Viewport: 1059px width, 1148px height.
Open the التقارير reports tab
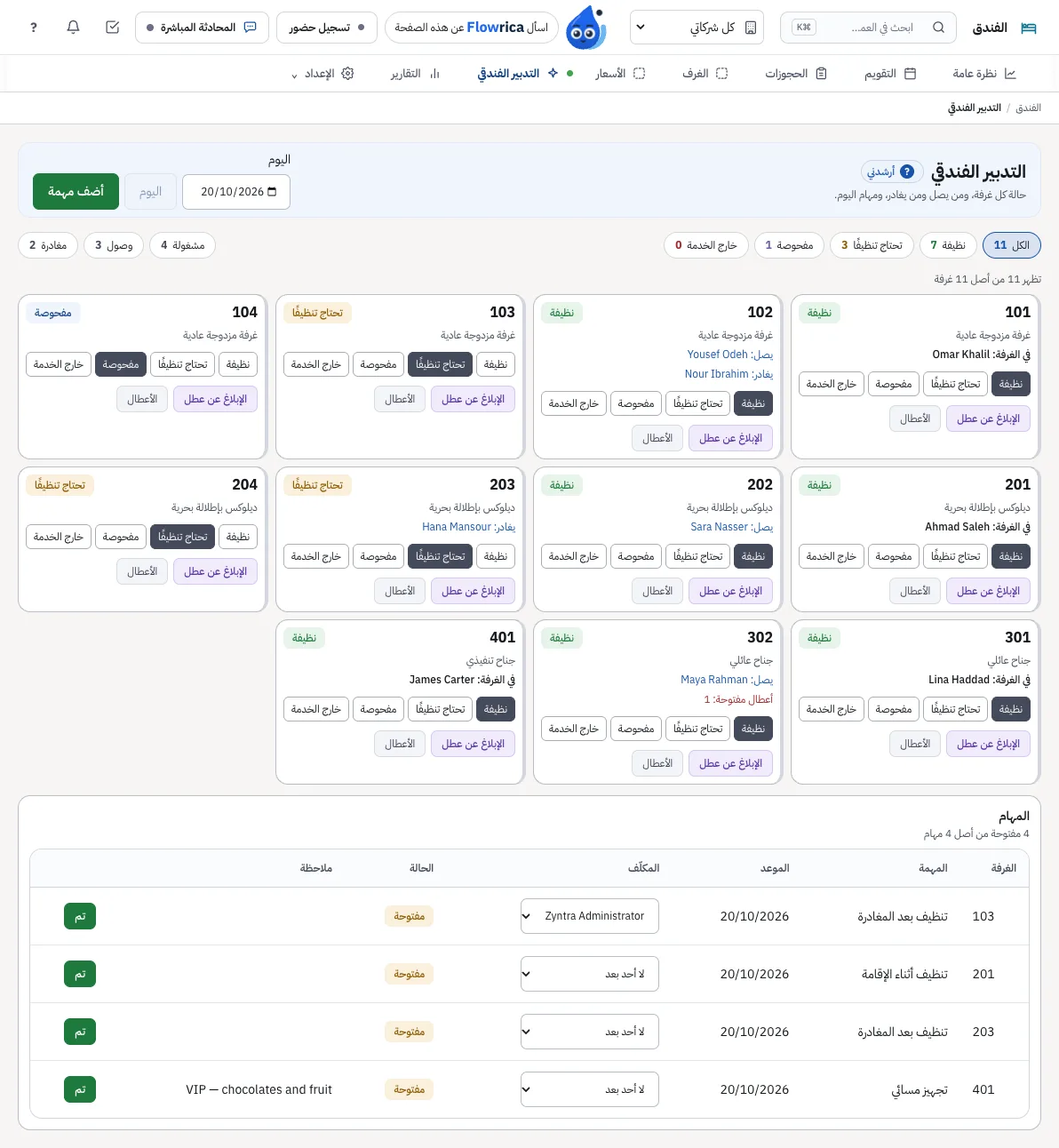point(416,74)
